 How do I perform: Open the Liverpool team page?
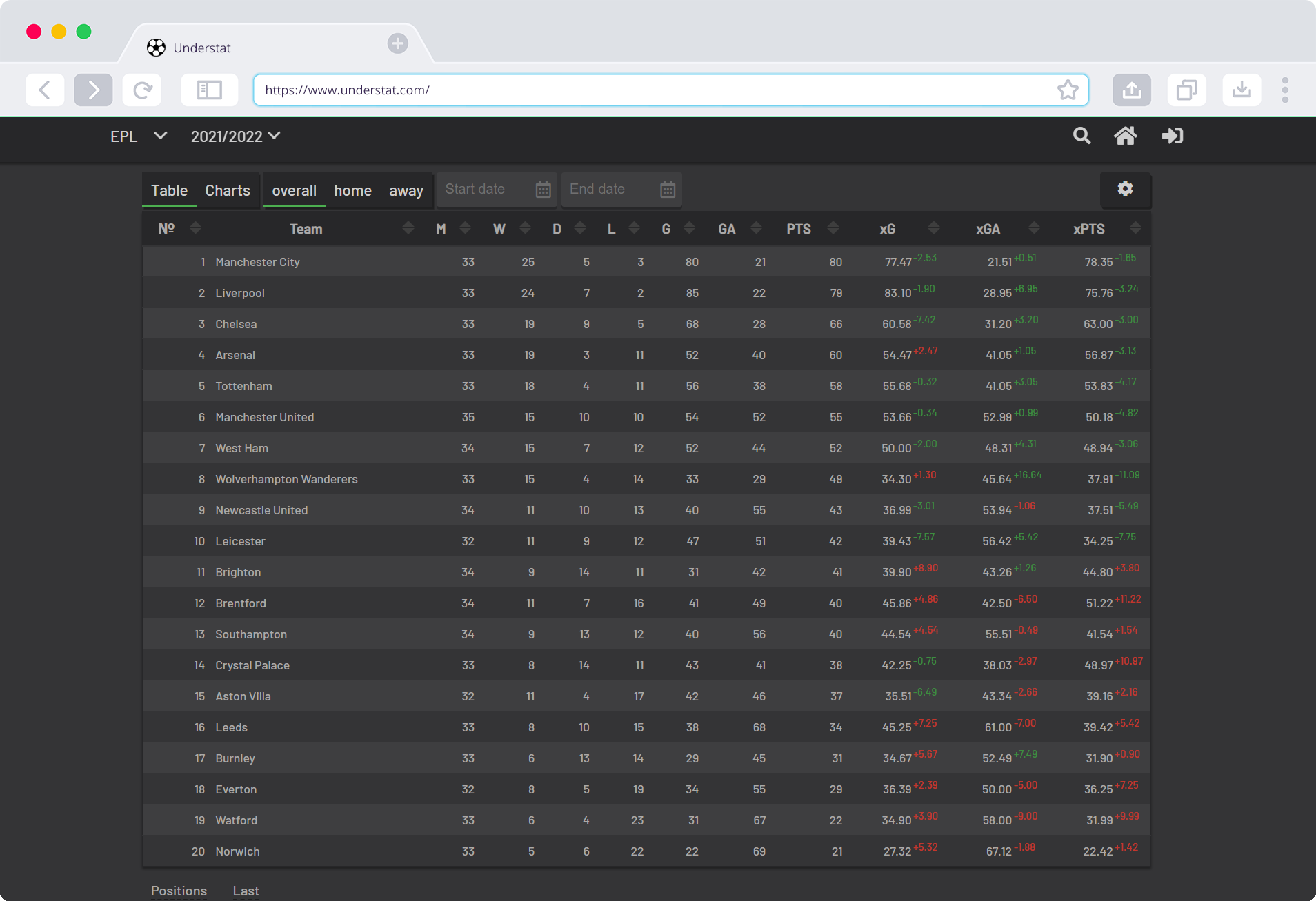coord(239,292)
